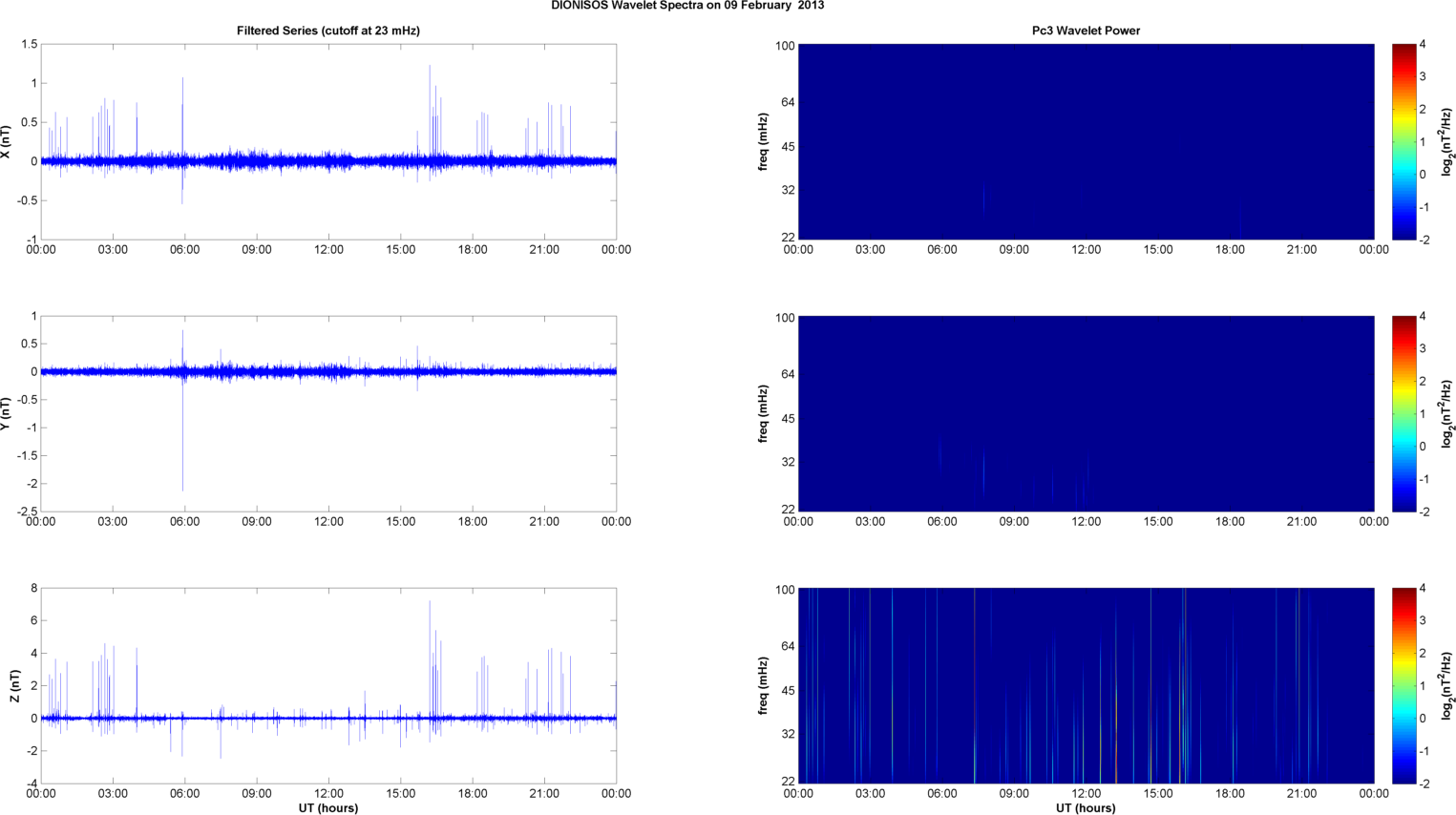
Task: Click the "4" label on the top colorbar
Action: click(1423, 45)
